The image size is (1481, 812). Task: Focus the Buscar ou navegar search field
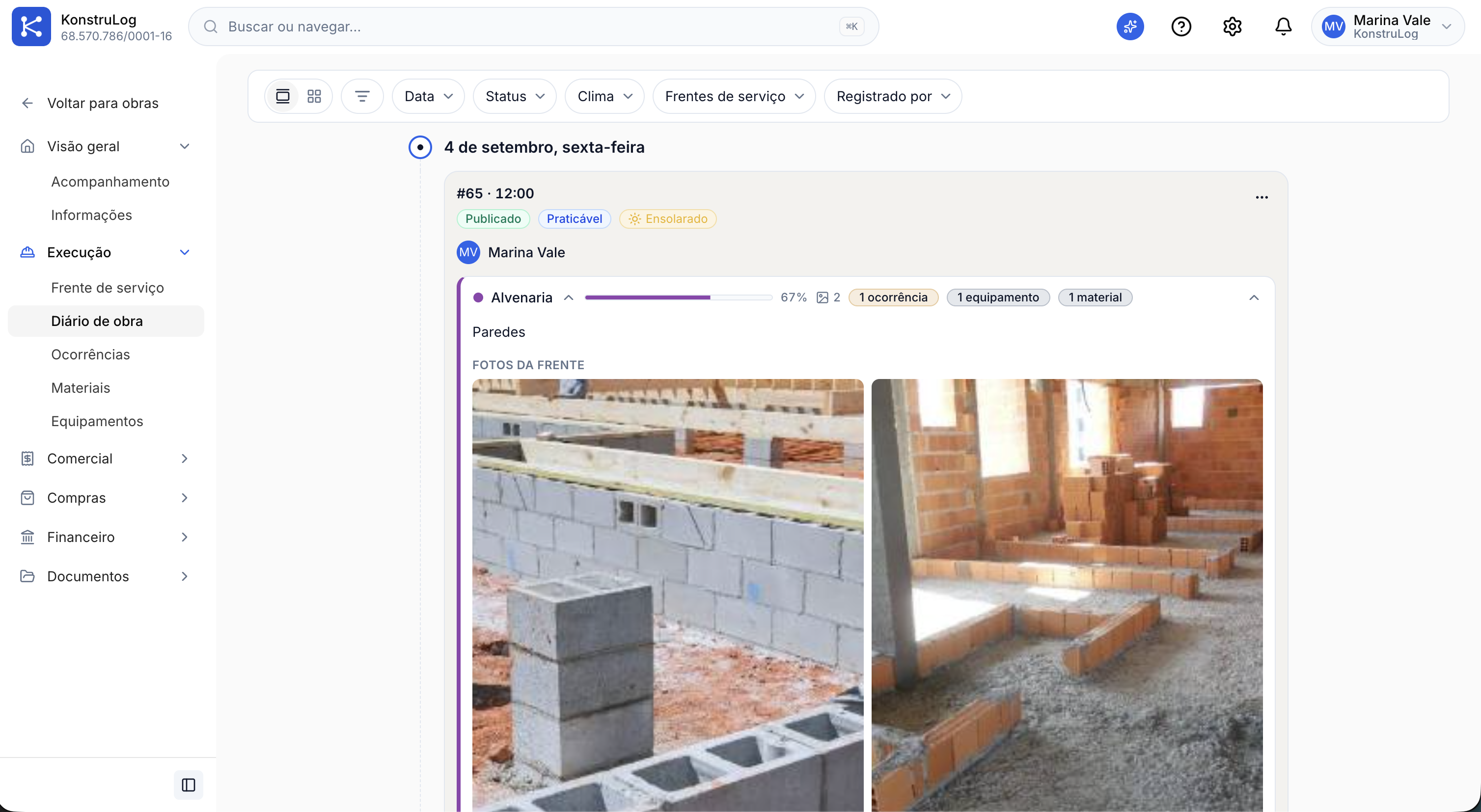coord(533,27)
